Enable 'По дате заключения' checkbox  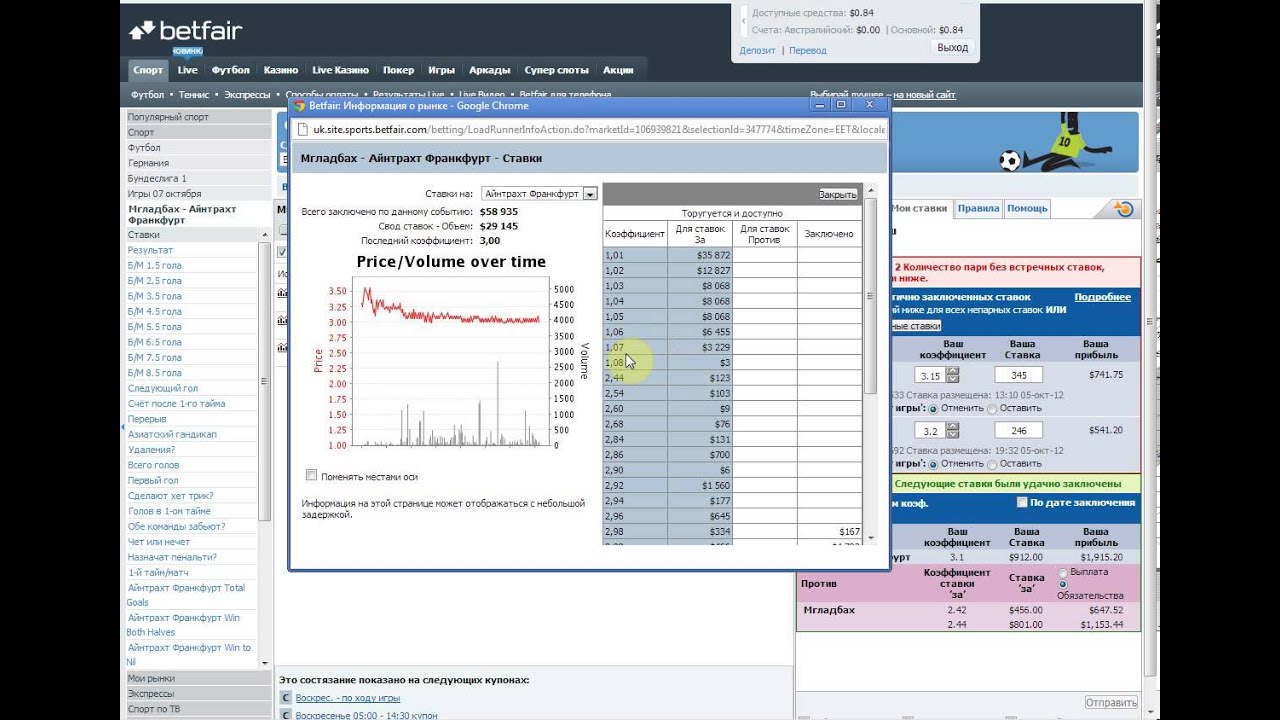1021,502
